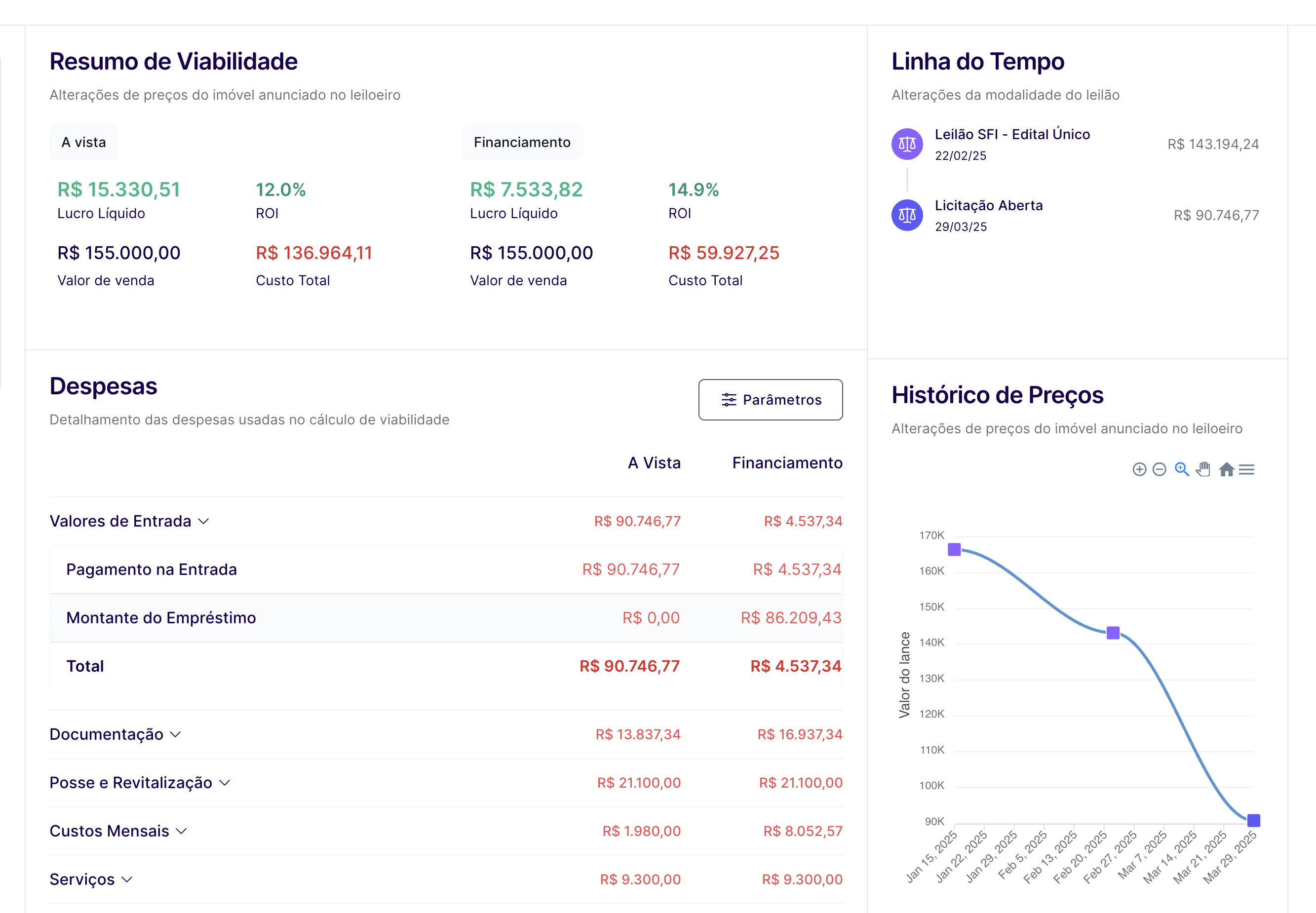Select the A vista tab

click(83, 143)
